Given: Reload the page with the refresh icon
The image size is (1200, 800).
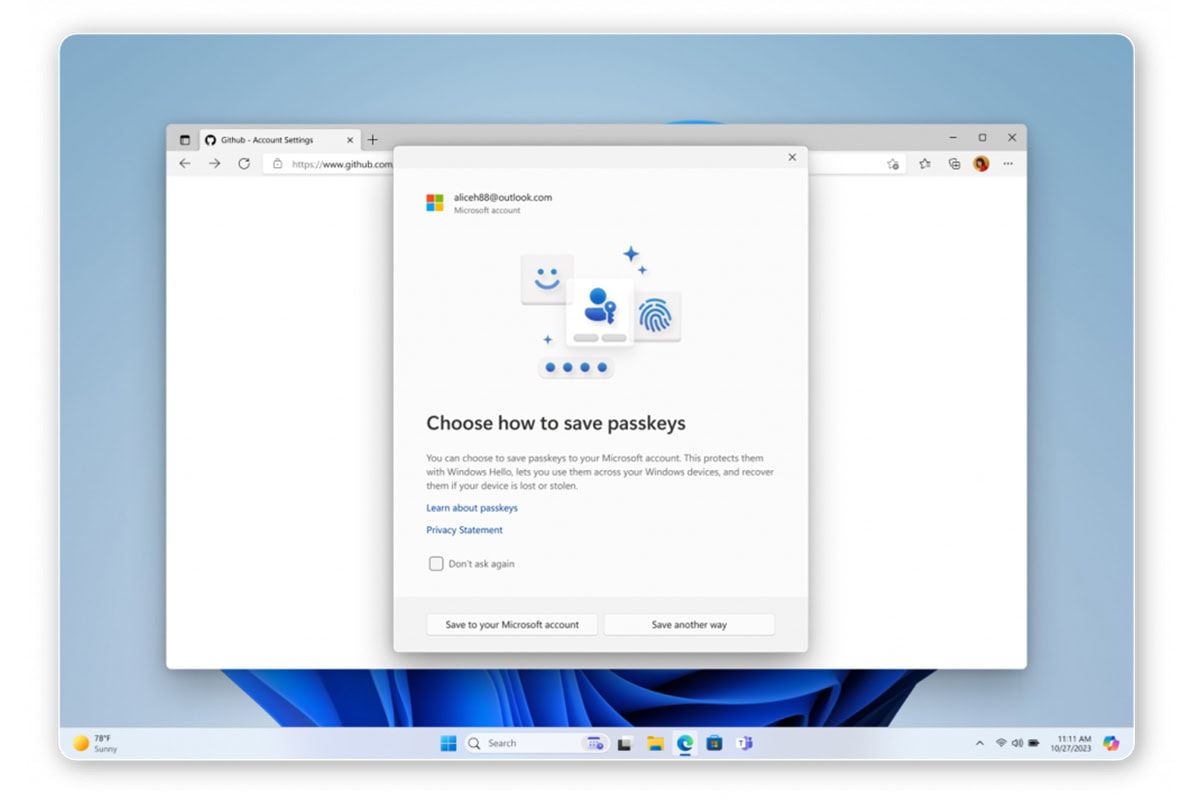Looking at the screenshot, I should click(x=244, y=163).
